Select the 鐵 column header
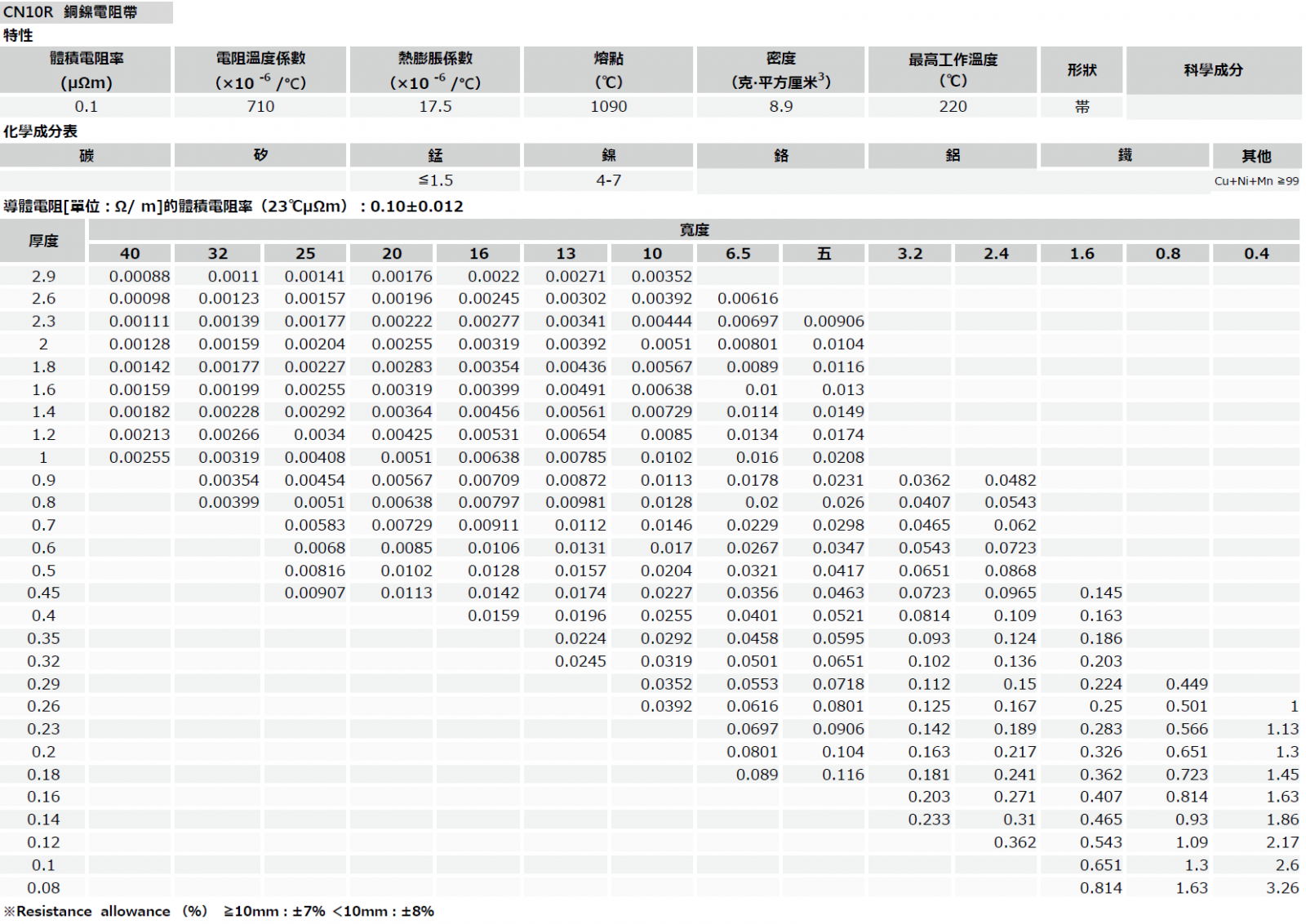The image size is (1306, 924). pyautogui.click(x=1125, y=155)
